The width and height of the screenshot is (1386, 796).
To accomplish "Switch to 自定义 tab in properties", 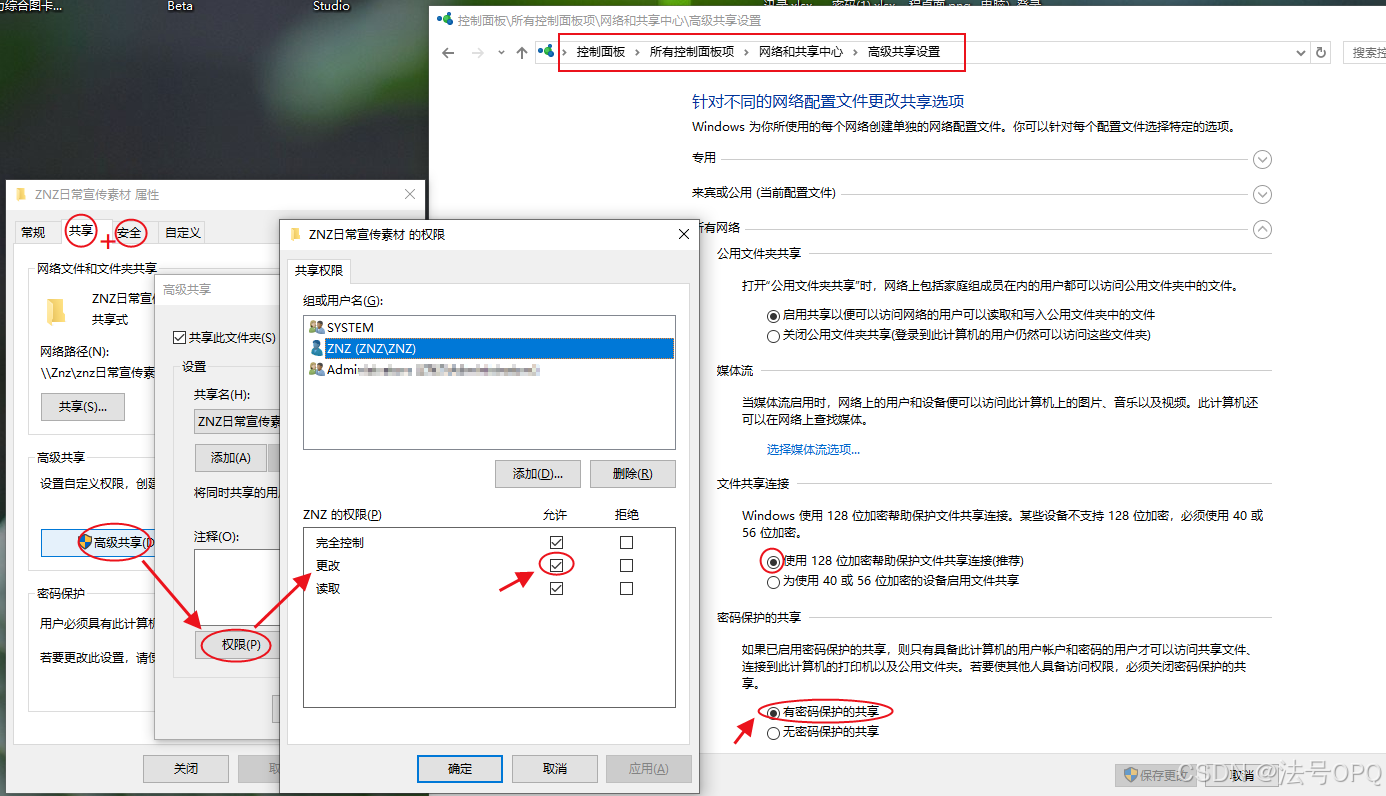I will [182, 232].
